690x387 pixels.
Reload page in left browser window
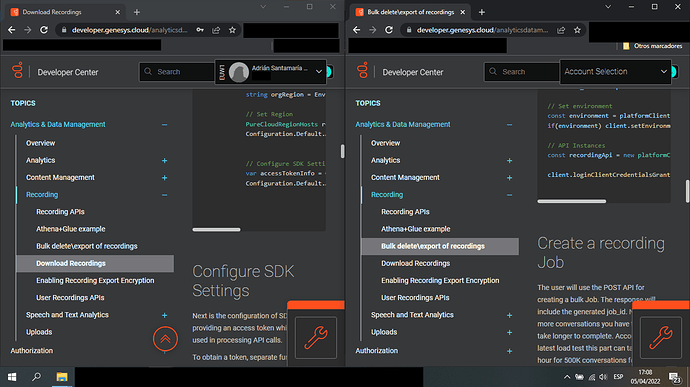coord(44,30)
